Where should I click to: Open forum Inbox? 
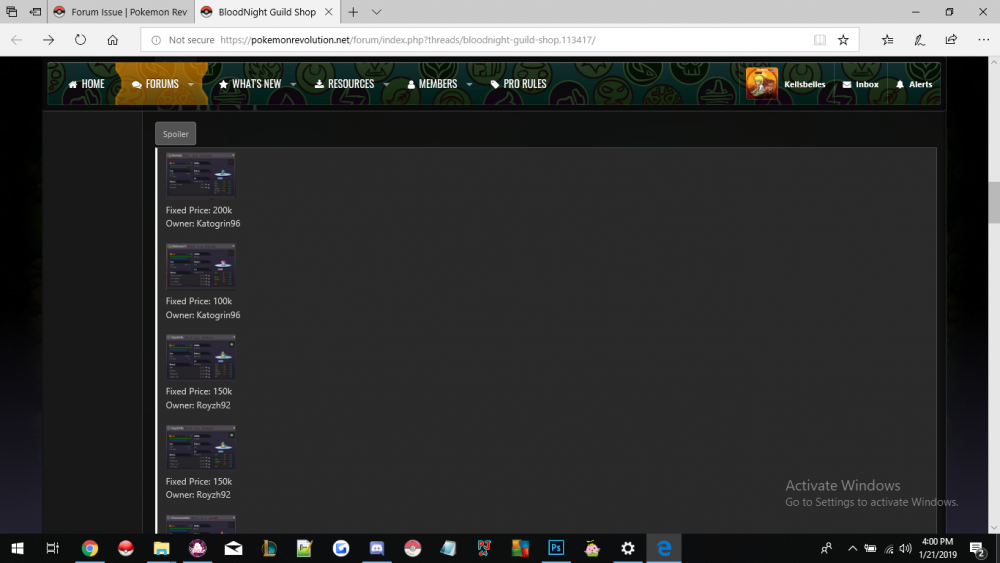coord(860,84)
